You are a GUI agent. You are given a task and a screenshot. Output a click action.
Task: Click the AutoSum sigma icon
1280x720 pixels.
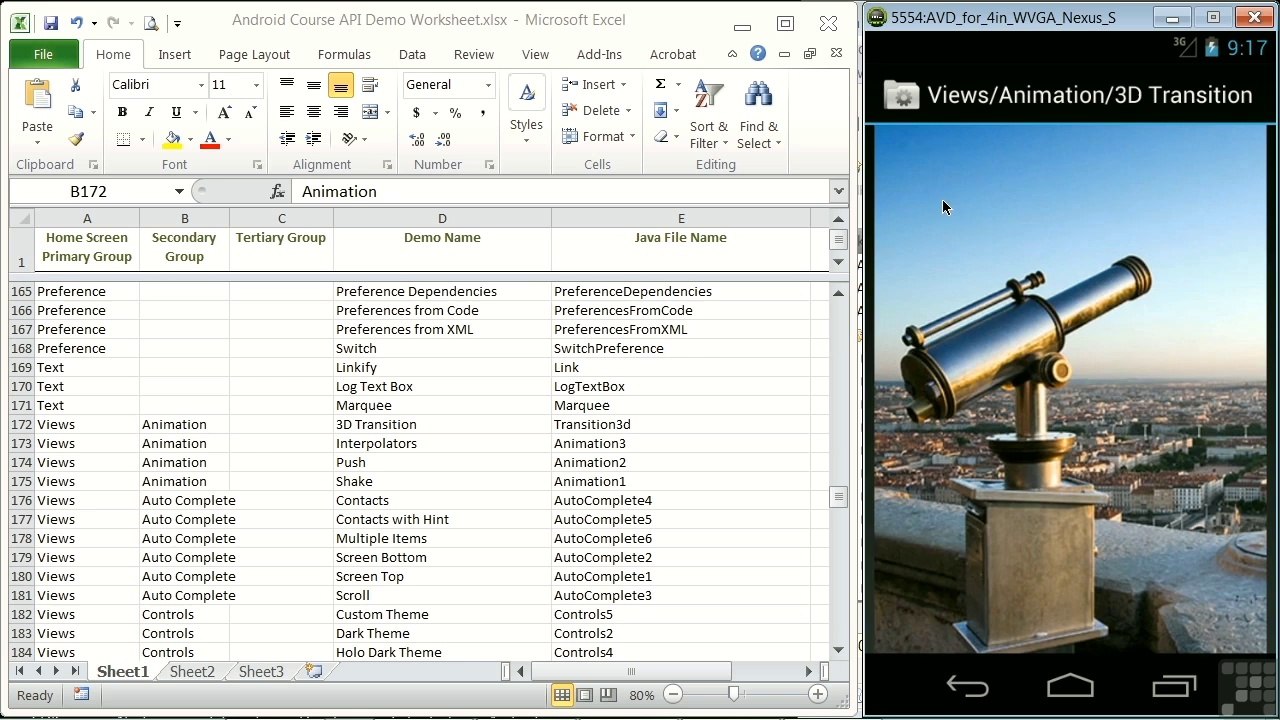[x=660, y=84]
